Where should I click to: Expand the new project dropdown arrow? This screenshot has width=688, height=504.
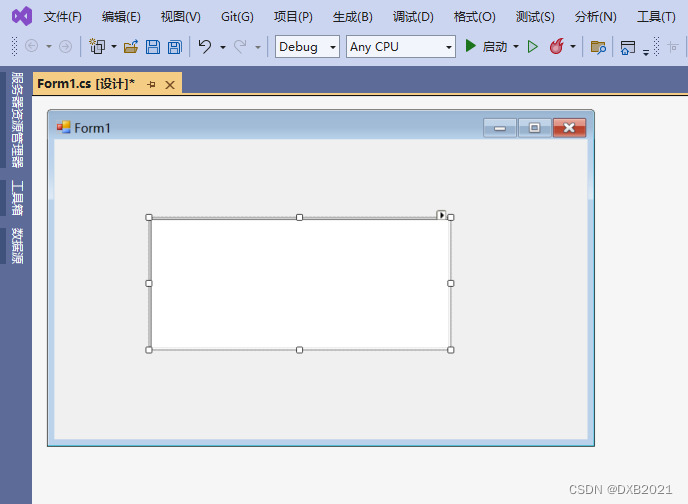[x=114, y=46]
